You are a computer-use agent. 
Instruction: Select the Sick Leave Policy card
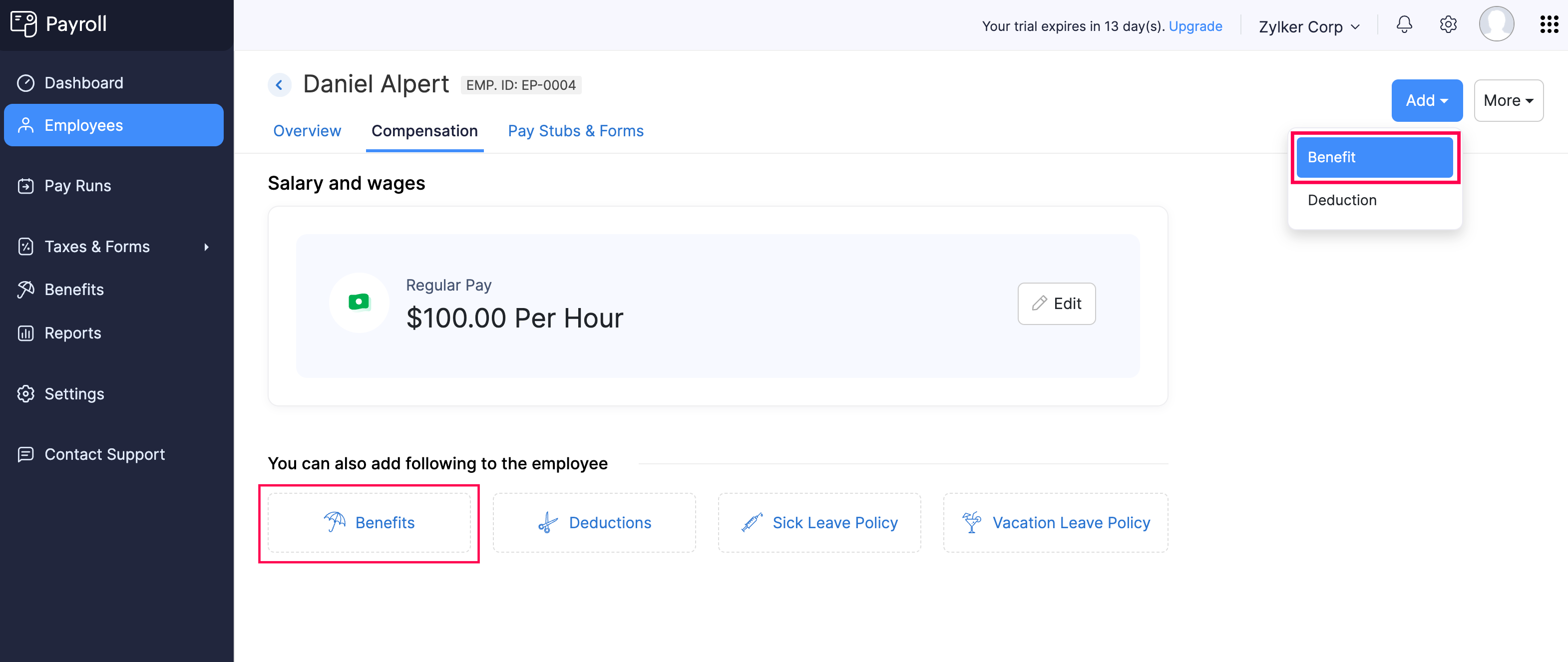[819, 522]
